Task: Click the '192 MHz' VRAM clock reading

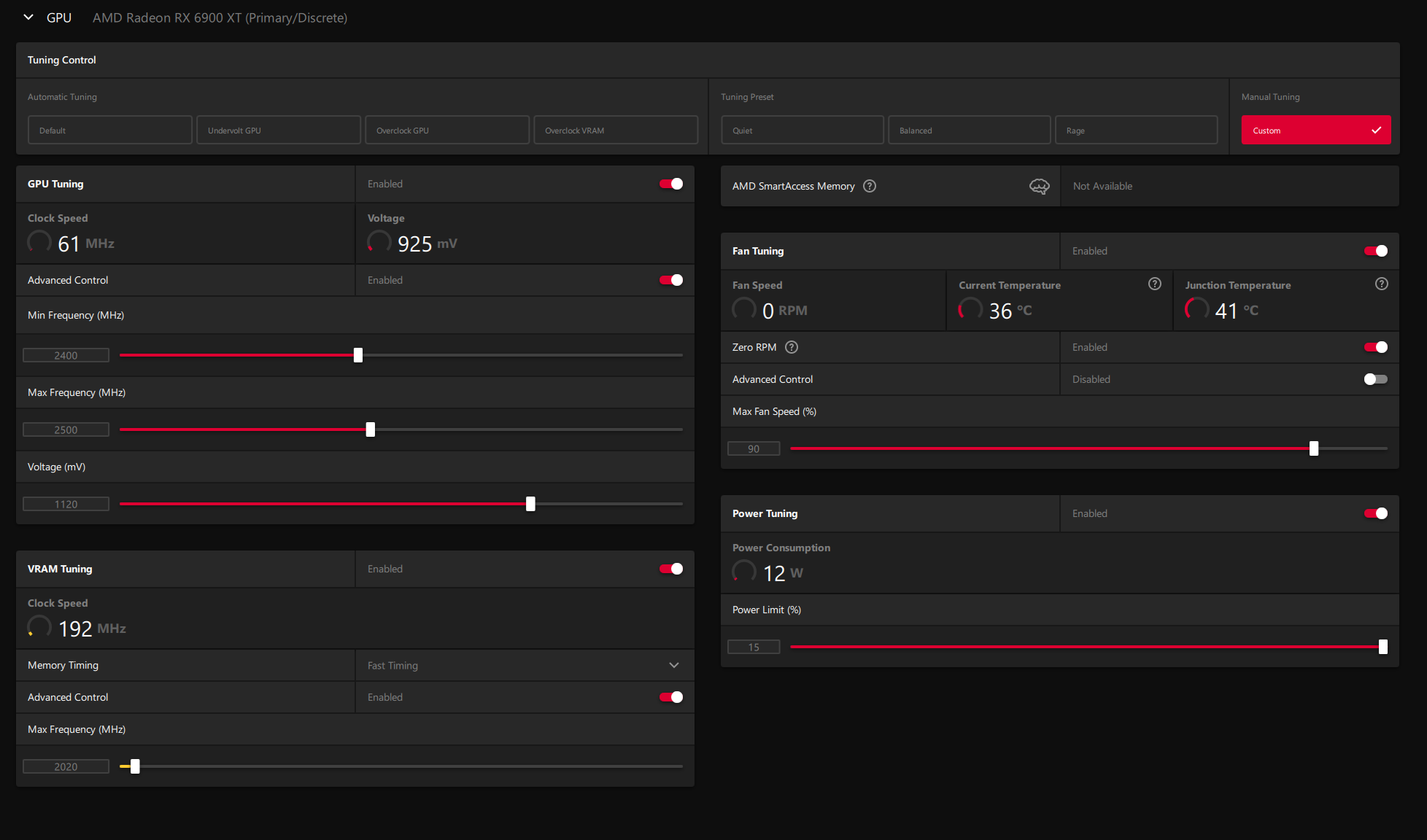Action: click(x=92, y=629)
